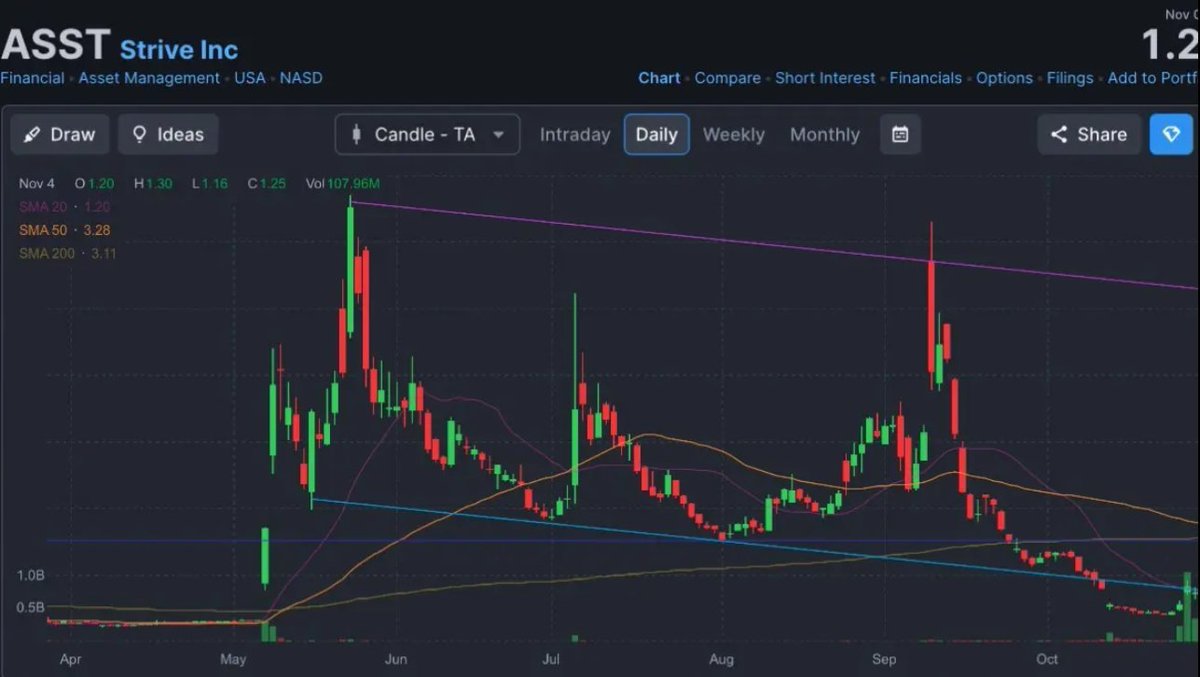Select the Monthly timeframe tab

point(824,134)
